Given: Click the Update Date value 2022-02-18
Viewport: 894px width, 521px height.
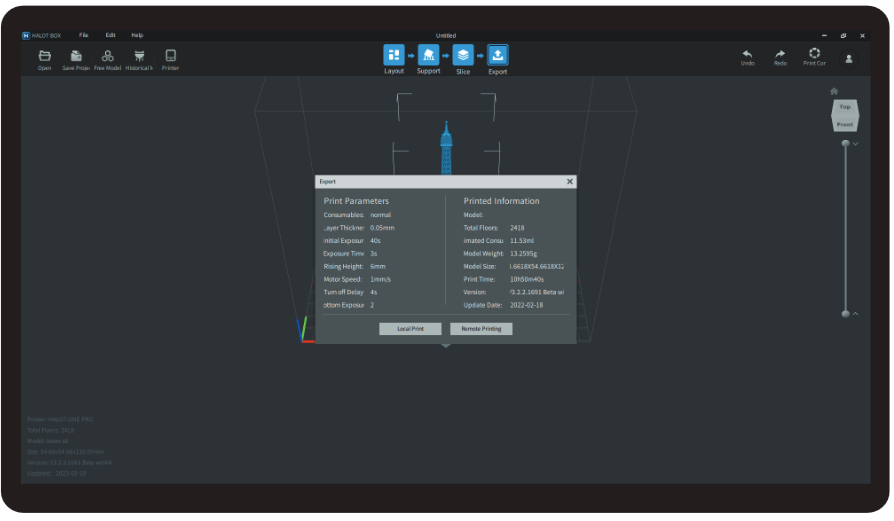Looking at the screenshot, I should (x=526, y=306).
